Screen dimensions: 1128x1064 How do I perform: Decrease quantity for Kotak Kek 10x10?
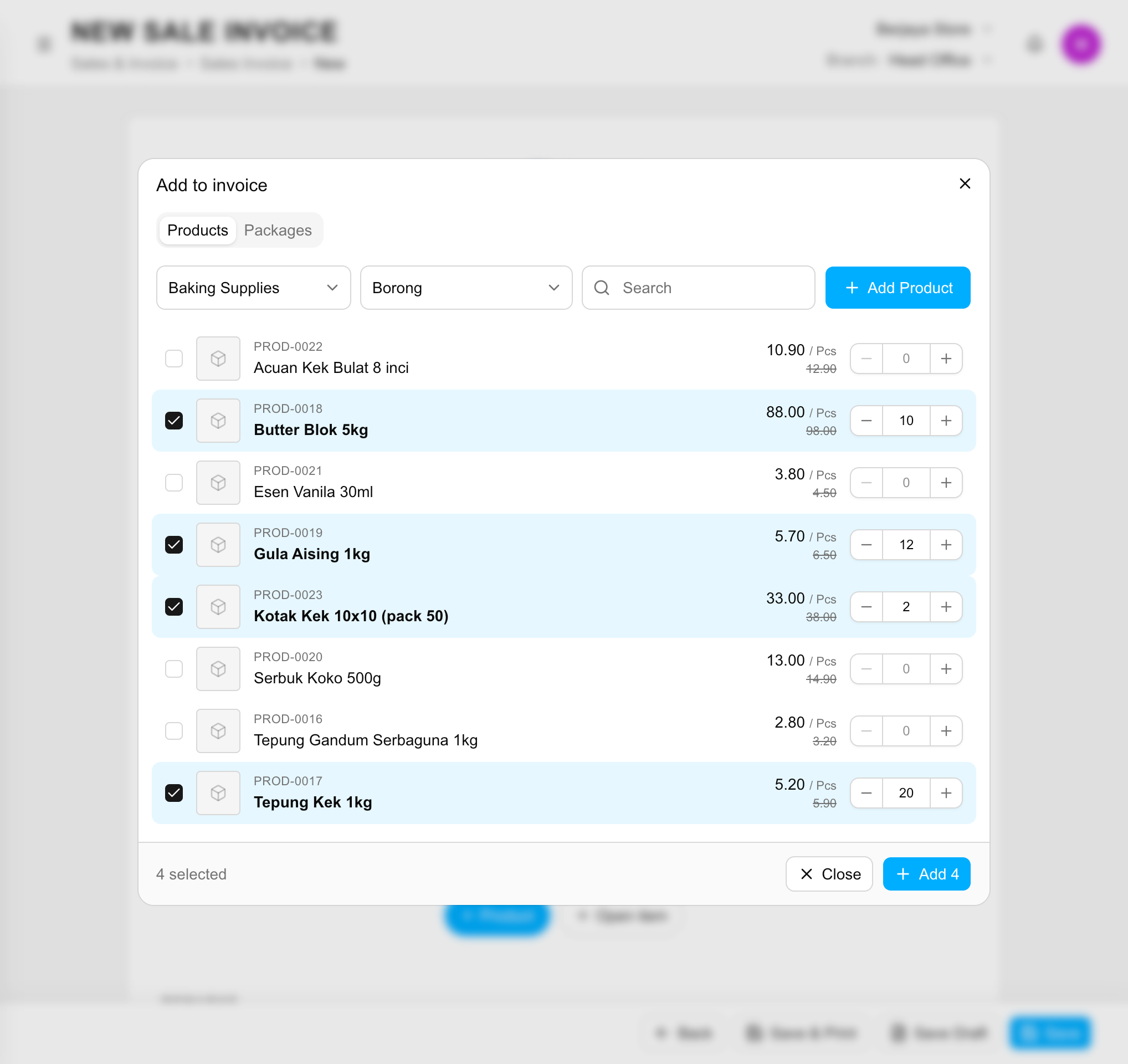[x=866, y=607]
